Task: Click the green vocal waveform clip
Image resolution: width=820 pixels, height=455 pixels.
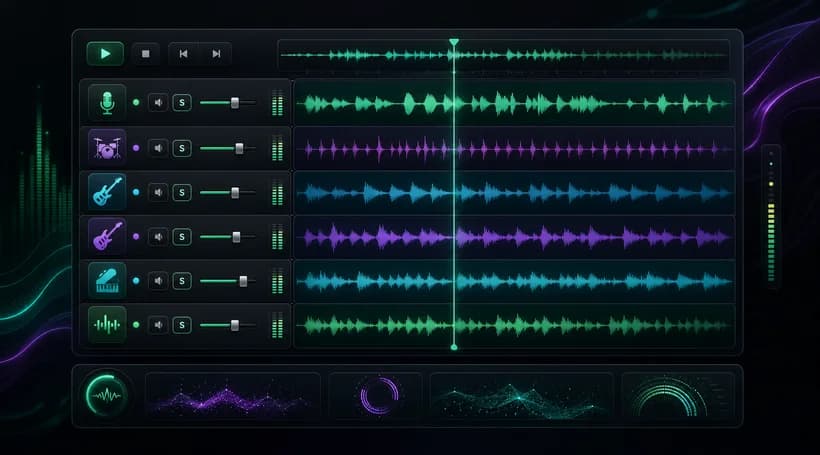Action: (x=515, y=103)
